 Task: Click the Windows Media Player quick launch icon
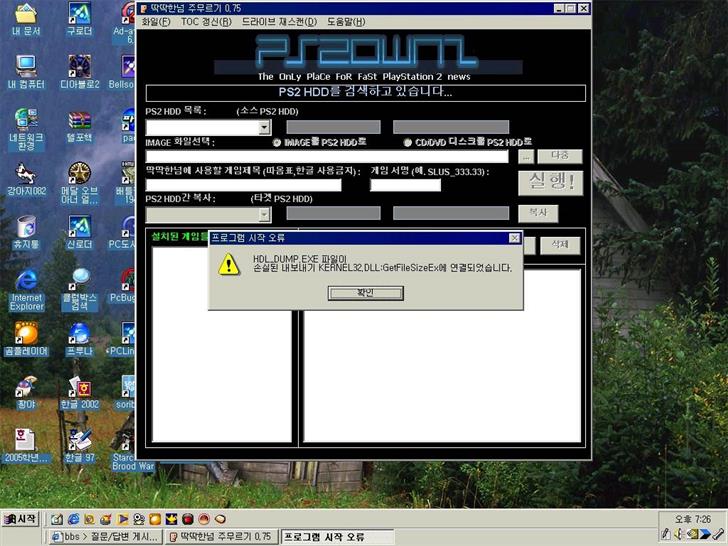[123, 519]
